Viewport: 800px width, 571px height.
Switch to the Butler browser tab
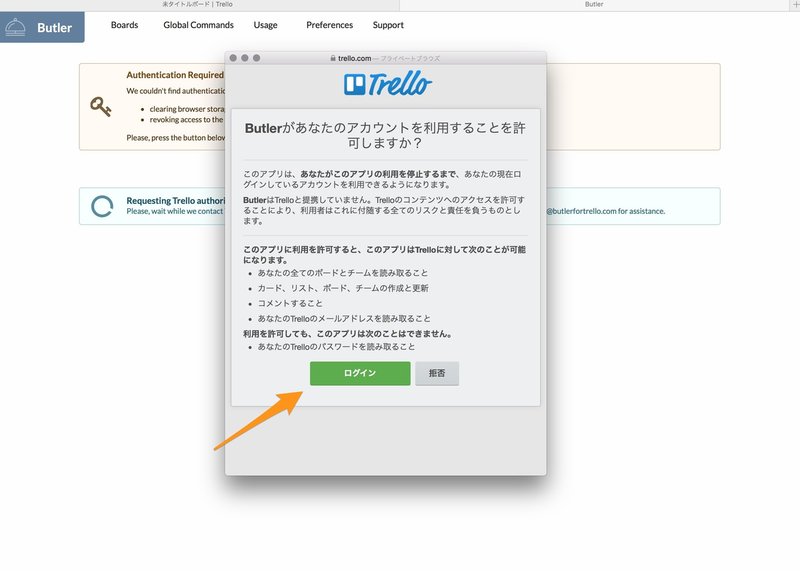[594, 4]
